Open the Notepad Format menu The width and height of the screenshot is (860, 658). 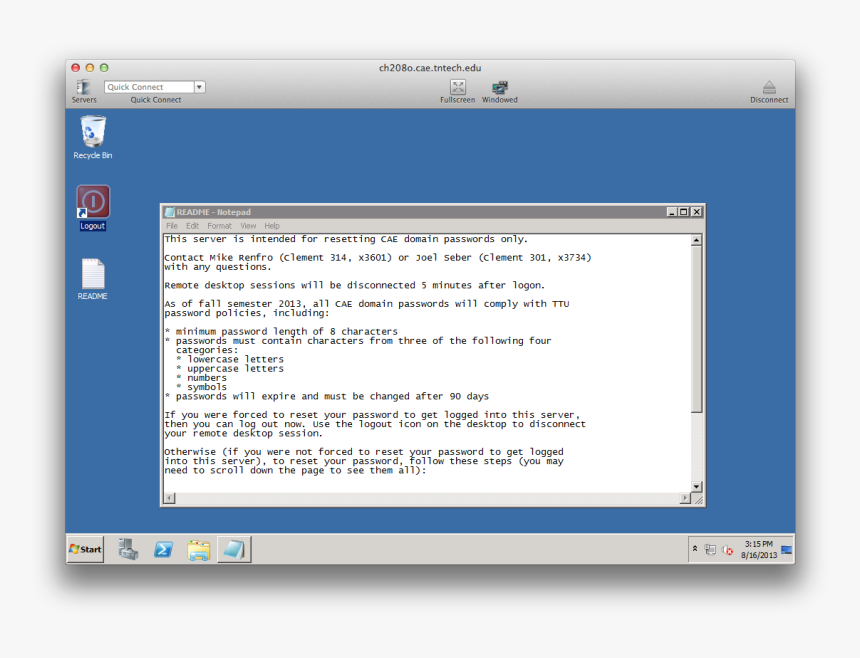click(219, 226)
